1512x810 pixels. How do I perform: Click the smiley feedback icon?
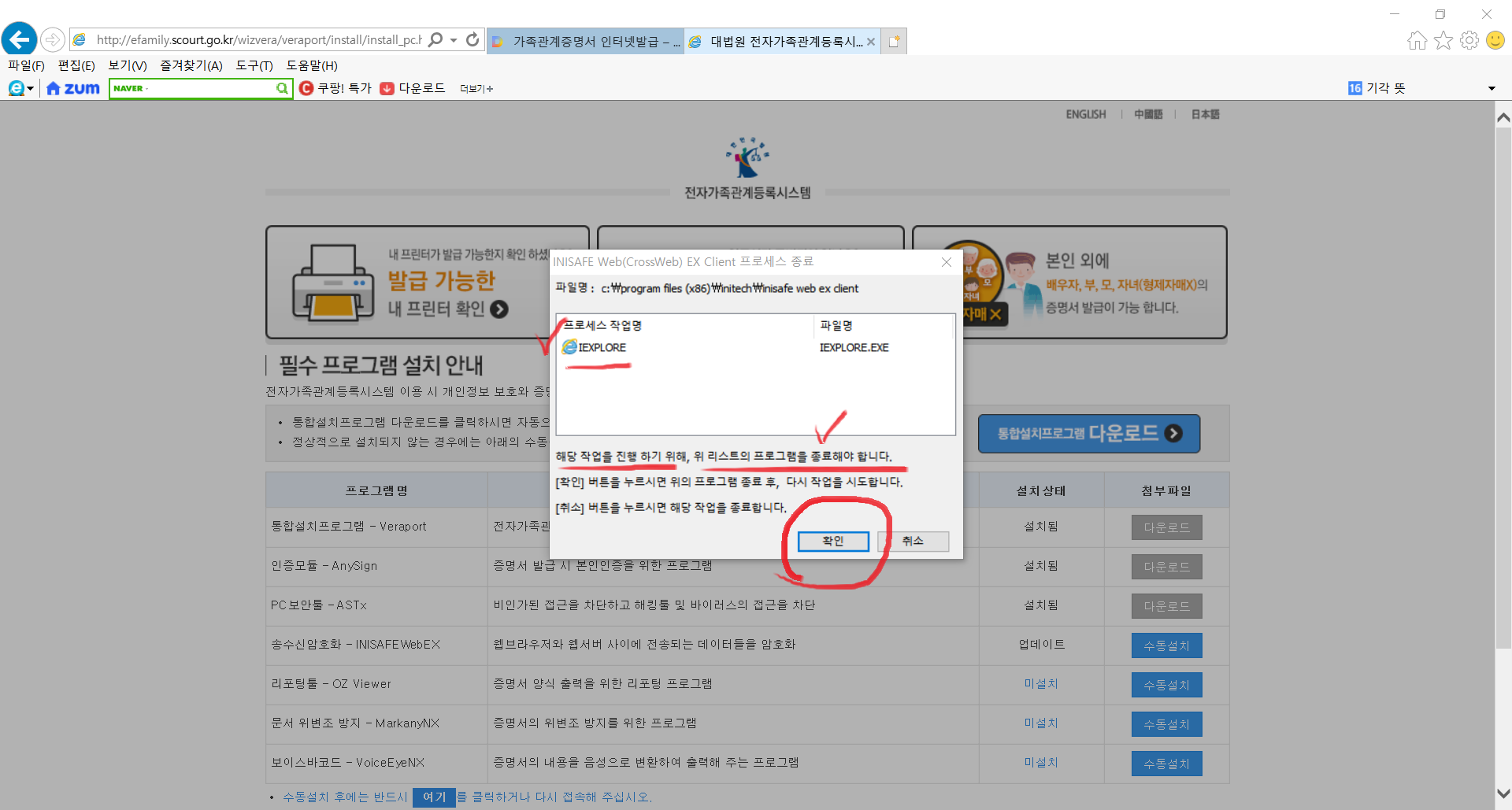[x=1495, y=40]
